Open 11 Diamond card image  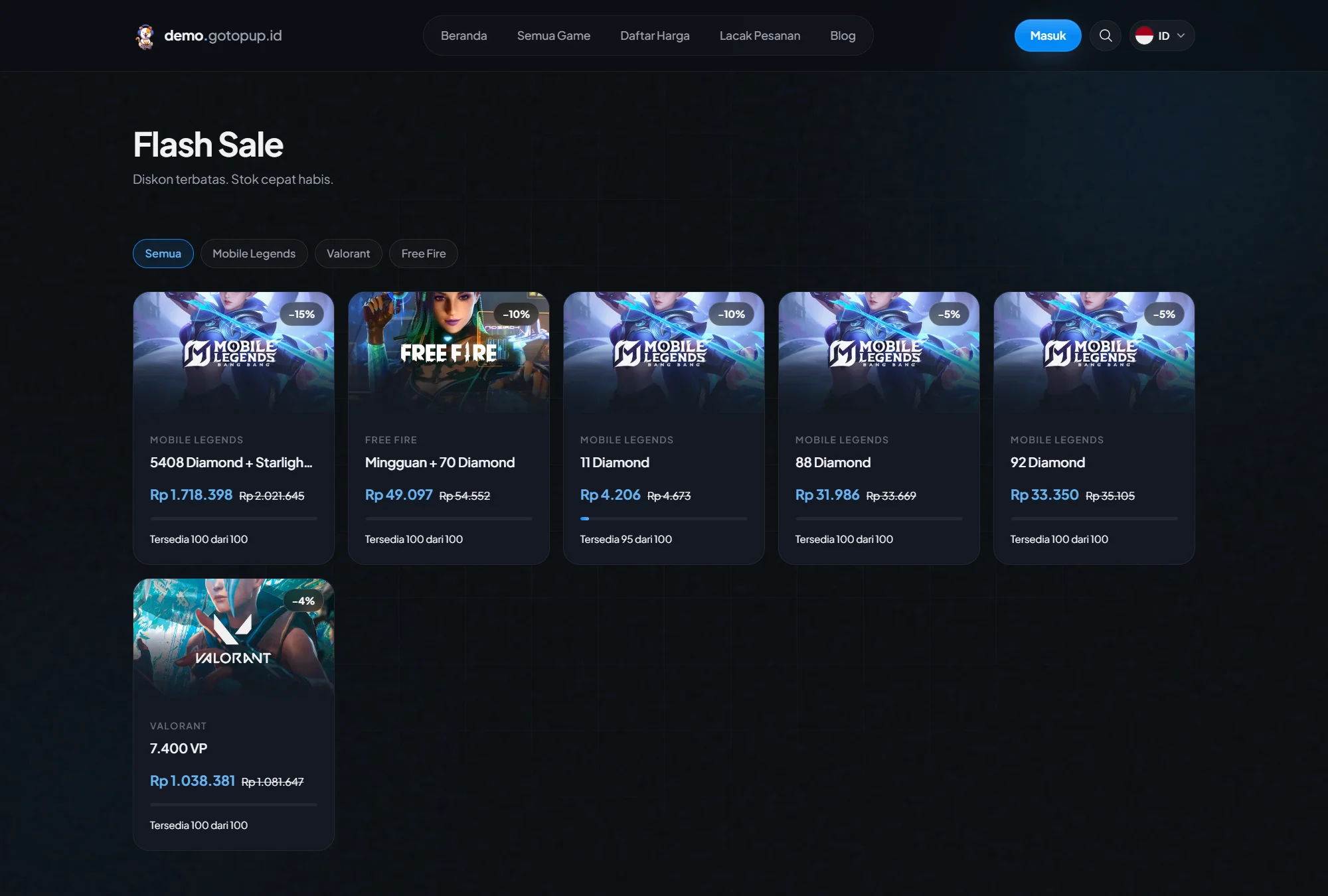[664, 352]
